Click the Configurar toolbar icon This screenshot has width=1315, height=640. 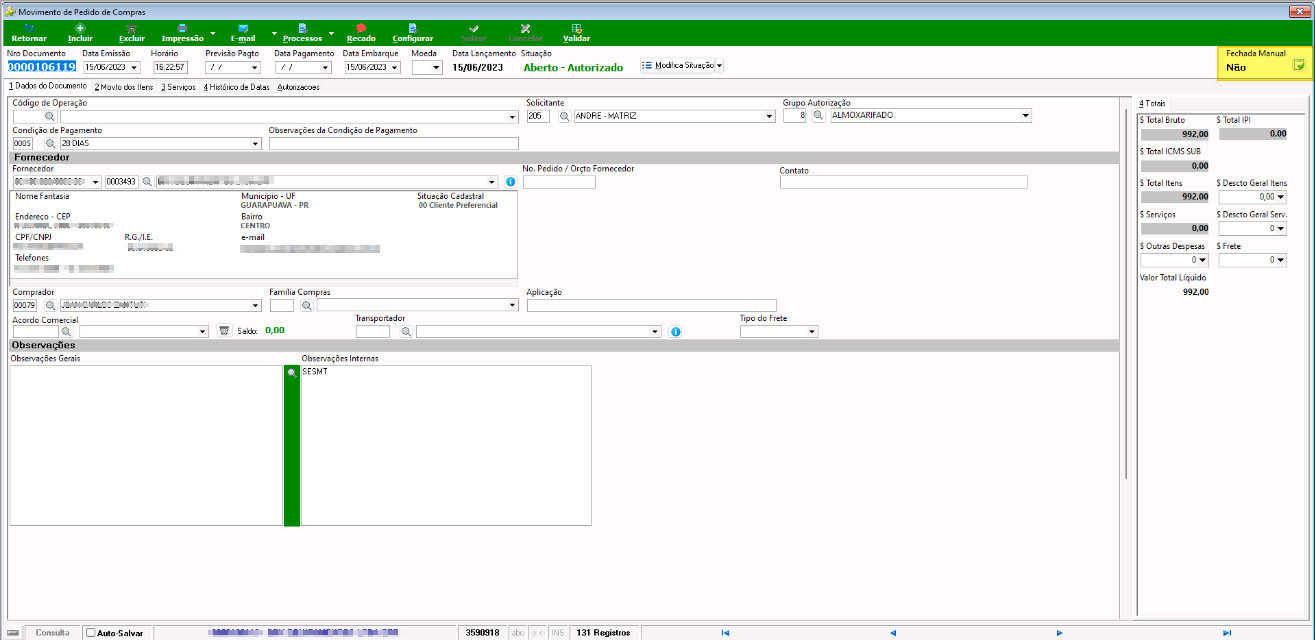413,33
